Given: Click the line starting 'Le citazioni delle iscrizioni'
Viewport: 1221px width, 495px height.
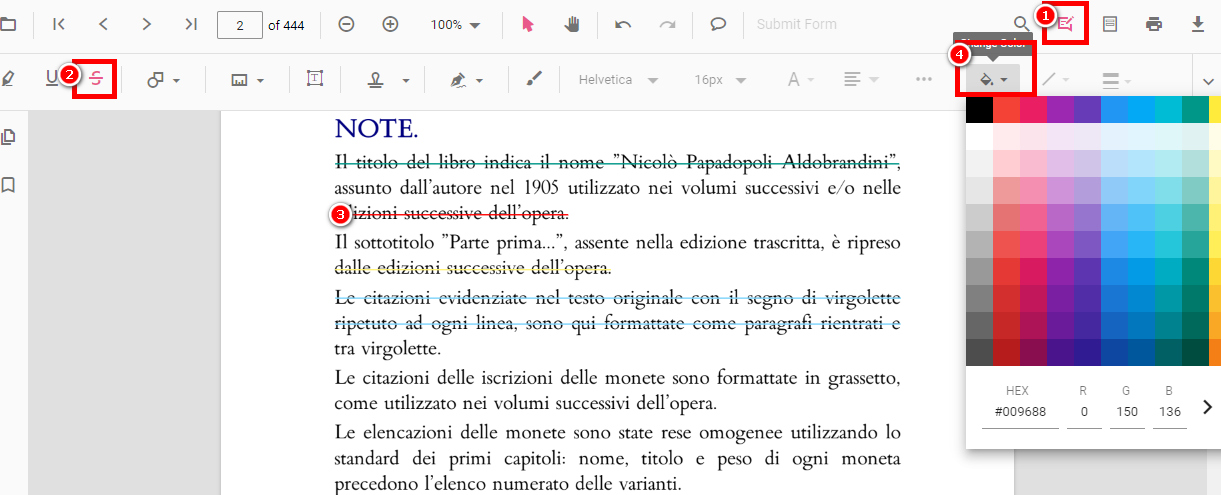Looking at the screenshot, I should [x=617, y=378].
